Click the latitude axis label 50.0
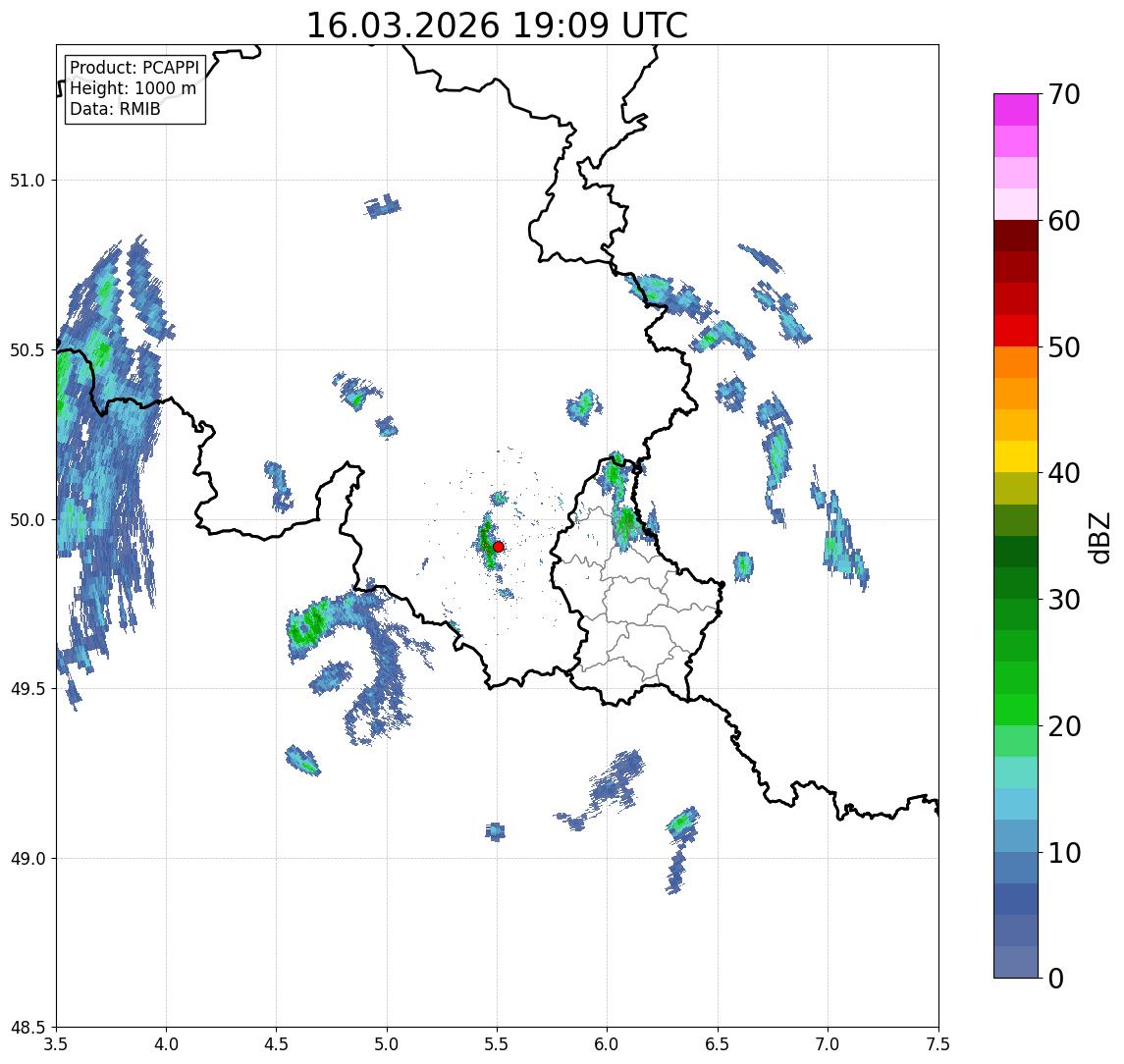The image size is (1124, 1064). (27, 520)
